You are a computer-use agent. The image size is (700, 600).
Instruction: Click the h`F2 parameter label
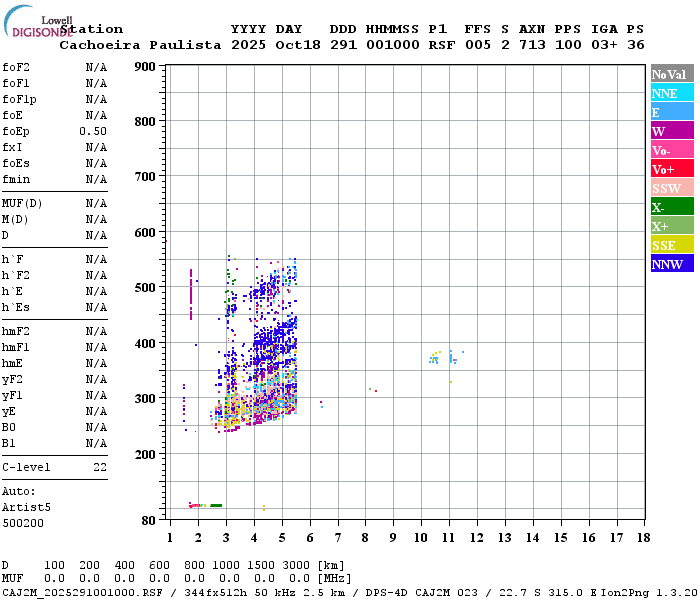[x=16, y=276]
